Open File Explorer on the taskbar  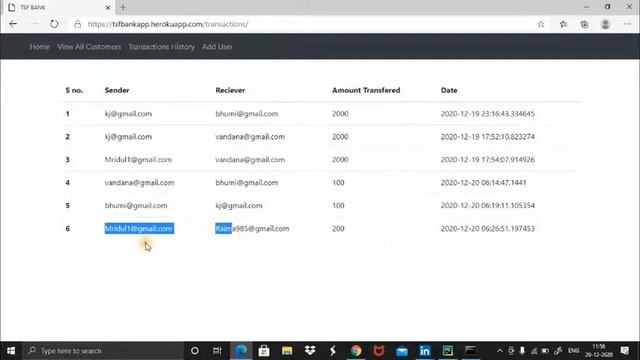point(287,351)
